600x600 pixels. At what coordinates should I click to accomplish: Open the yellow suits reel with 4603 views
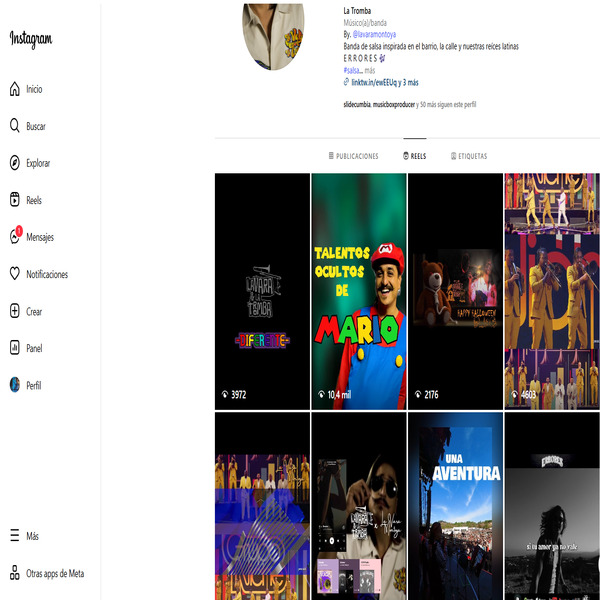[552, 291]
